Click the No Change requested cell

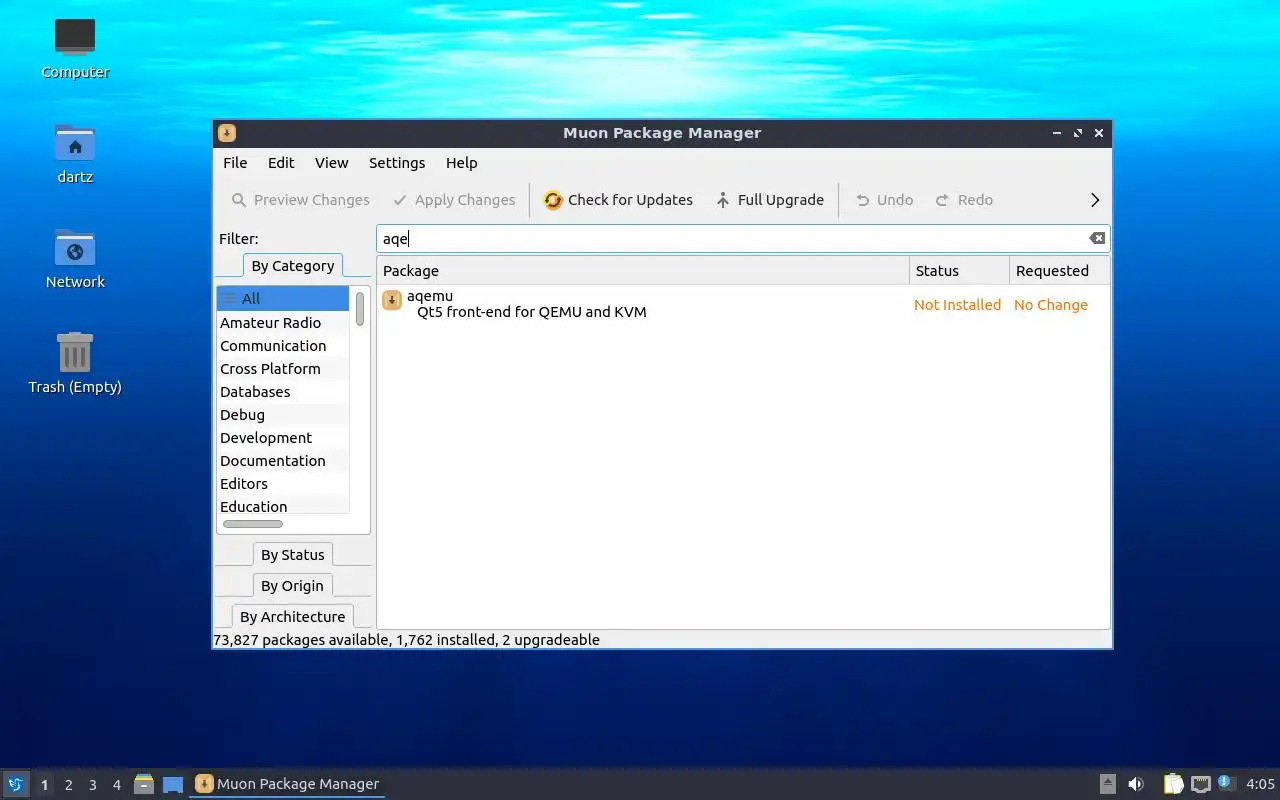coord(1050,305)
